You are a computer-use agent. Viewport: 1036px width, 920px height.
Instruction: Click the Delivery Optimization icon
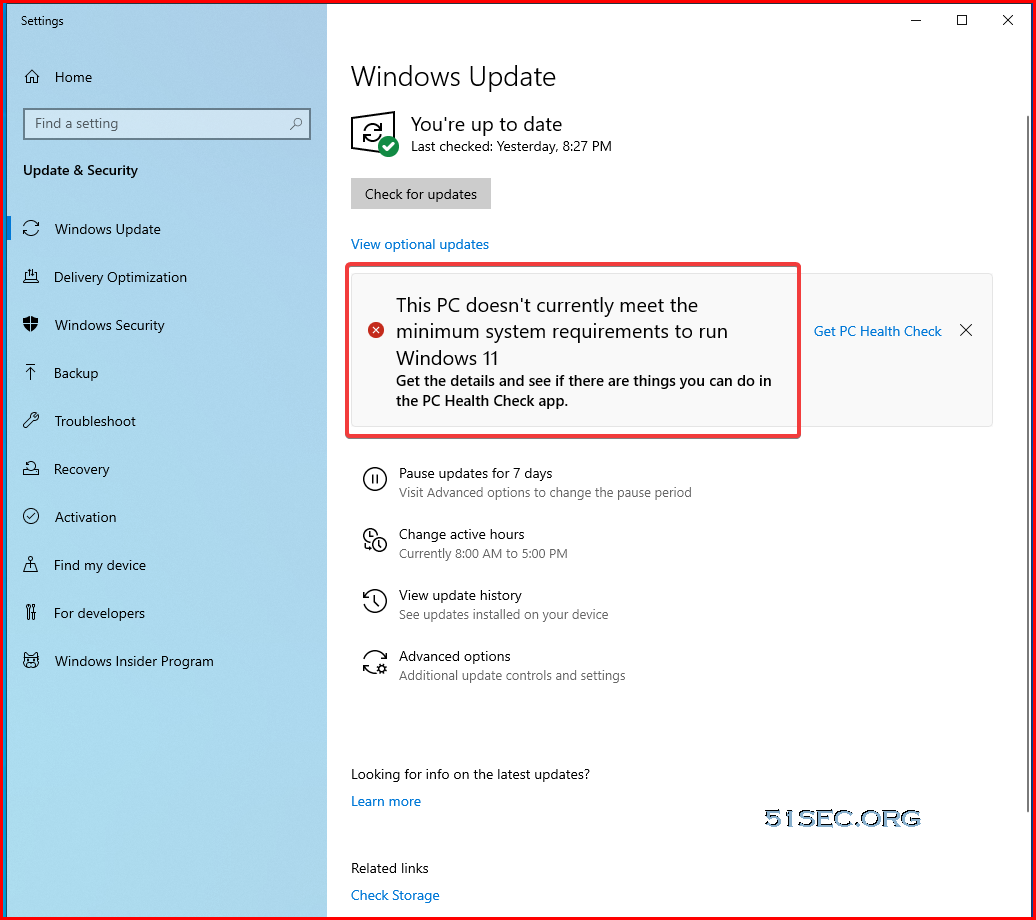31,276
